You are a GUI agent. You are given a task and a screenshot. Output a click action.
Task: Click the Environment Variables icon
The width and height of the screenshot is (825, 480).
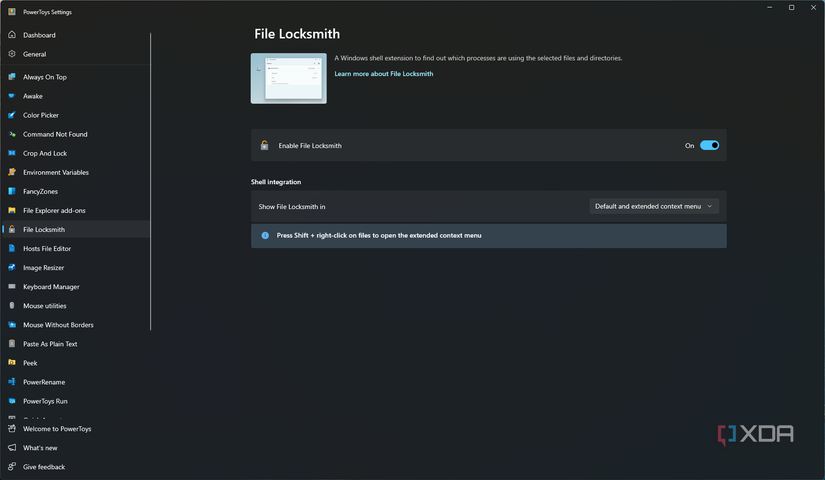click(12, 172)
